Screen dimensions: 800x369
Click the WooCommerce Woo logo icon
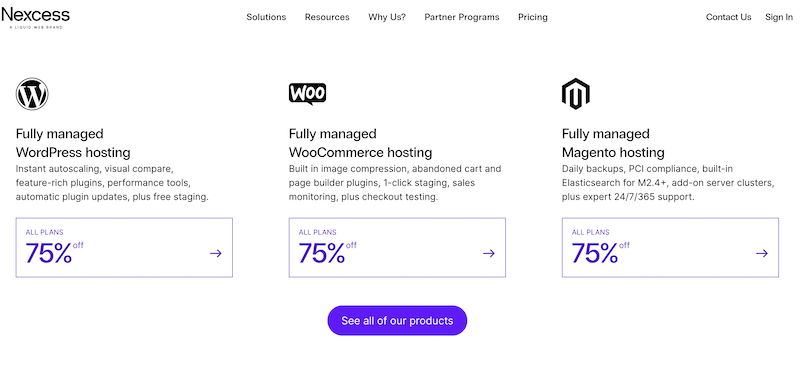click(x=307, y=94)
